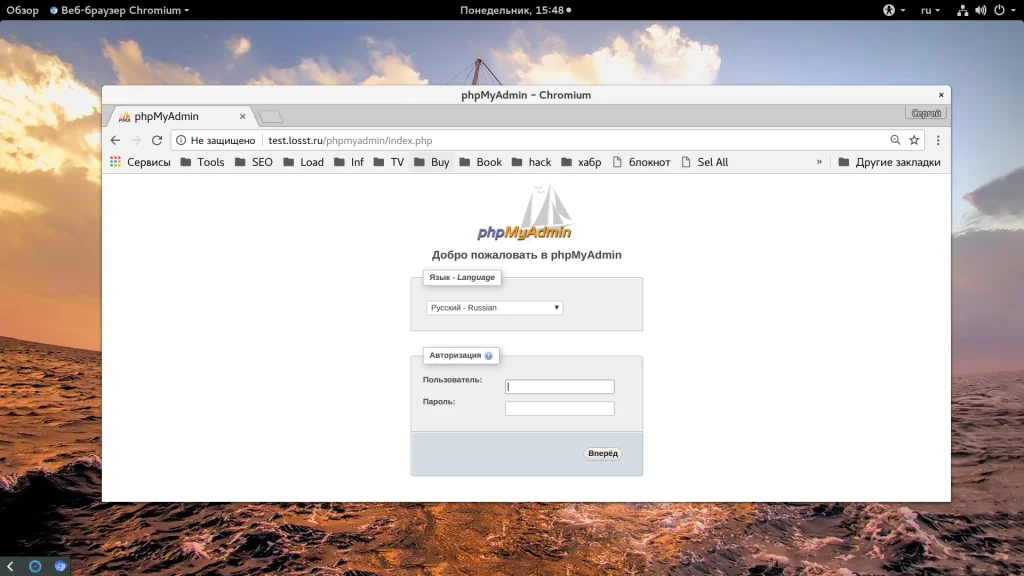The image size is (1024, 576).
Task: Open the system volume icon in top bar
Action: 980,10
